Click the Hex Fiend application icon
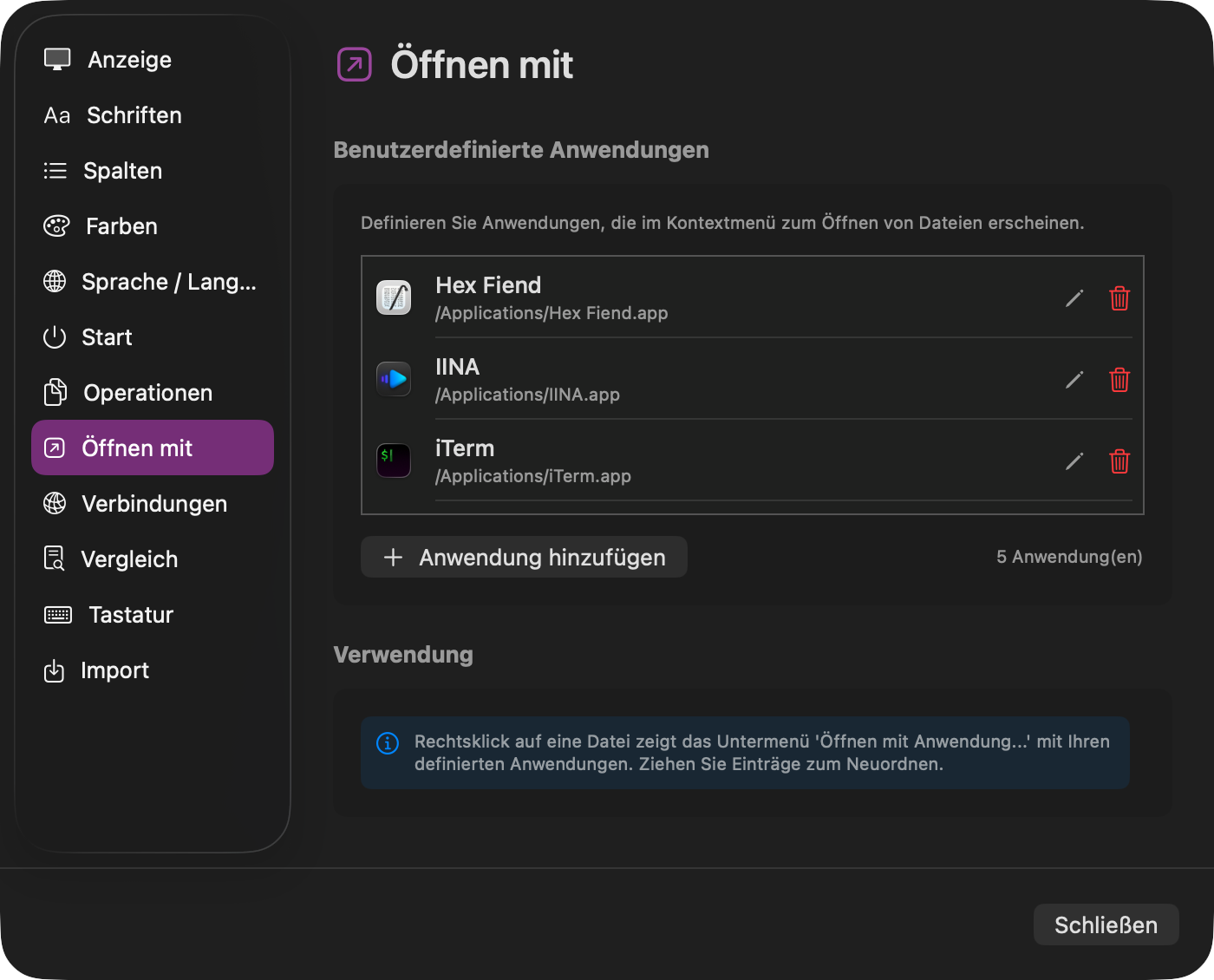Image resolution: width=1214 pixels, height=980 pixels. tap(393, 297)
